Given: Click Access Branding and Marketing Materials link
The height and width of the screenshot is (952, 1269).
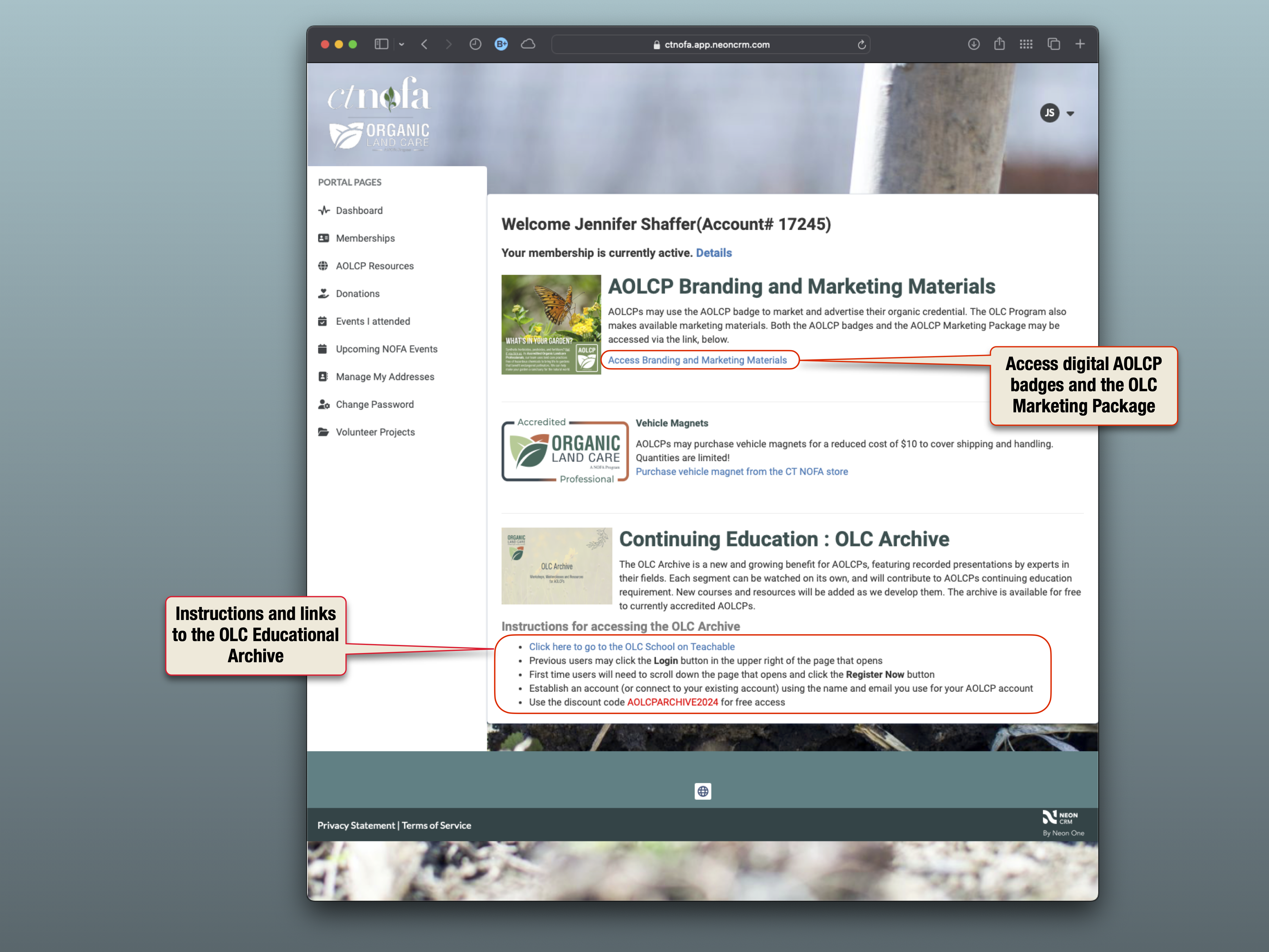Looking at the screenshot, I should [697, 360].
